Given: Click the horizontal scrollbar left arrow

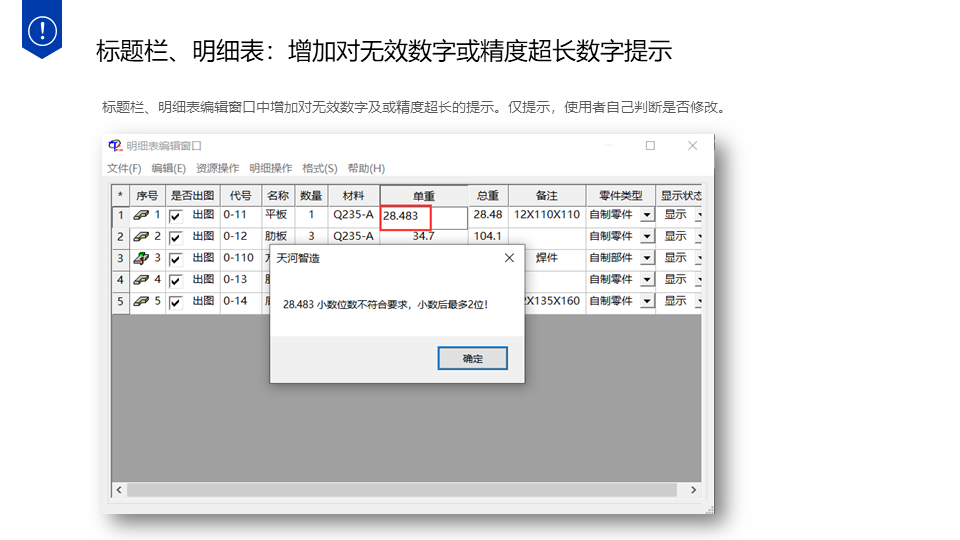Looking at the screenshot, I should (x=119, y=490).
